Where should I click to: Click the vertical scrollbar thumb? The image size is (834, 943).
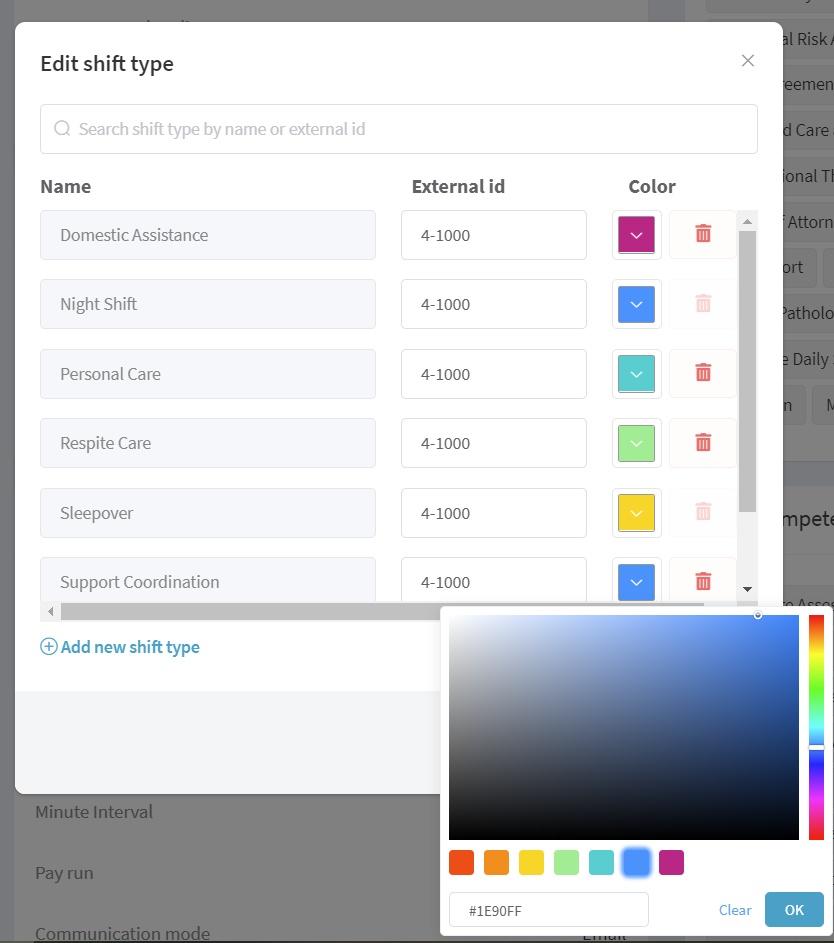click(x=747, y=372)
